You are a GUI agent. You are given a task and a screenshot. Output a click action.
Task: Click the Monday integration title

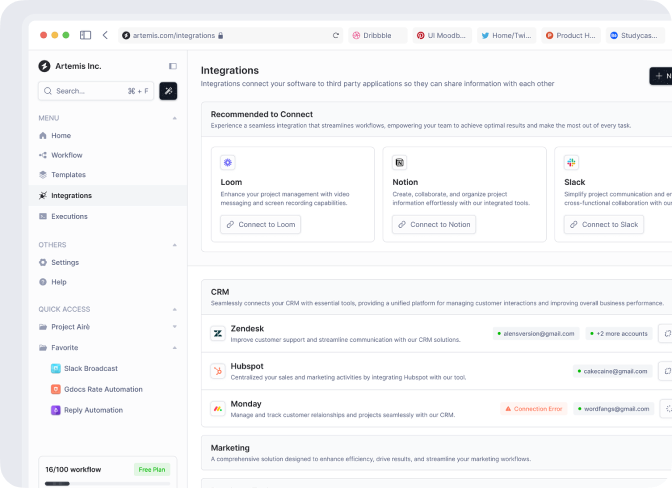(x=246, y=404)
